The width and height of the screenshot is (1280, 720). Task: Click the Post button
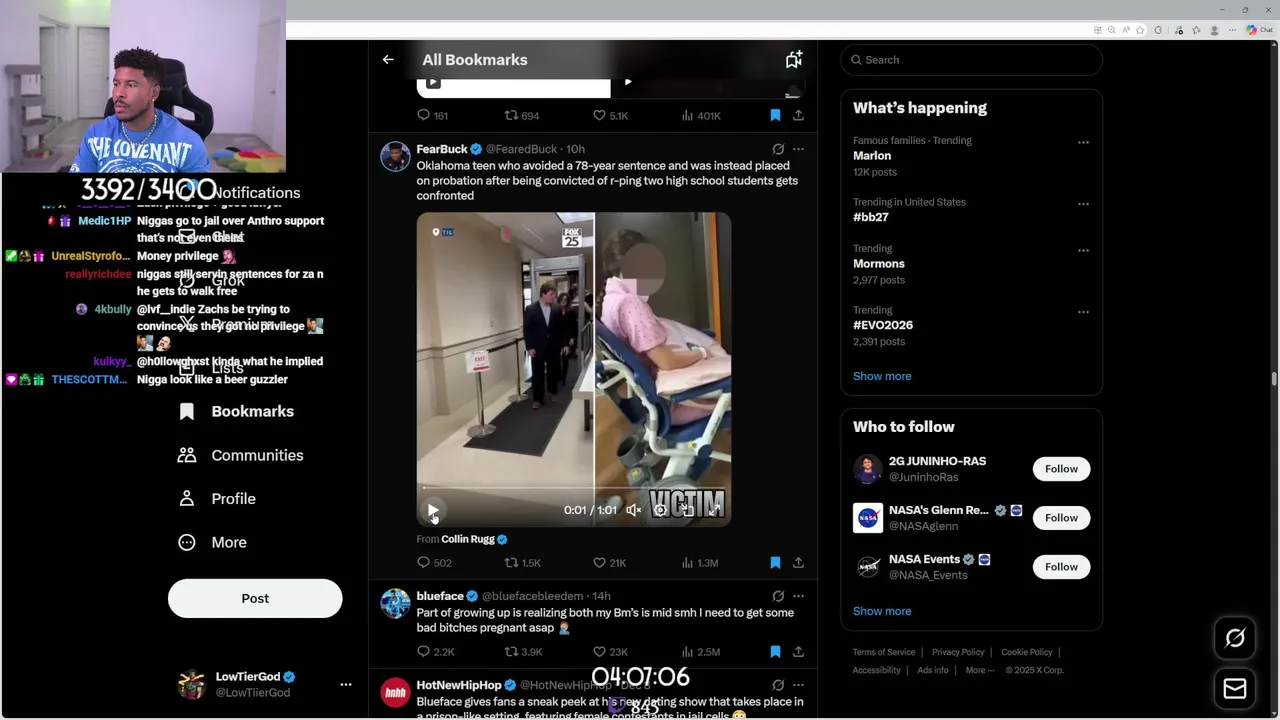point(255,598)
